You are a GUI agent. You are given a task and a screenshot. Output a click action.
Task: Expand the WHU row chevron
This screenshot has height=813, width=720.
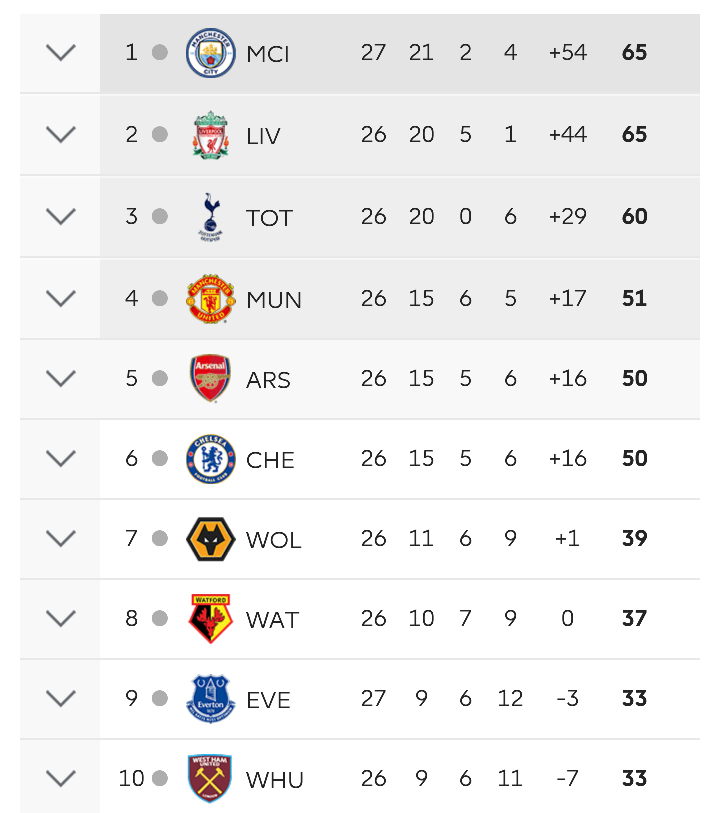pyautogui.click(x=61, y=778)
